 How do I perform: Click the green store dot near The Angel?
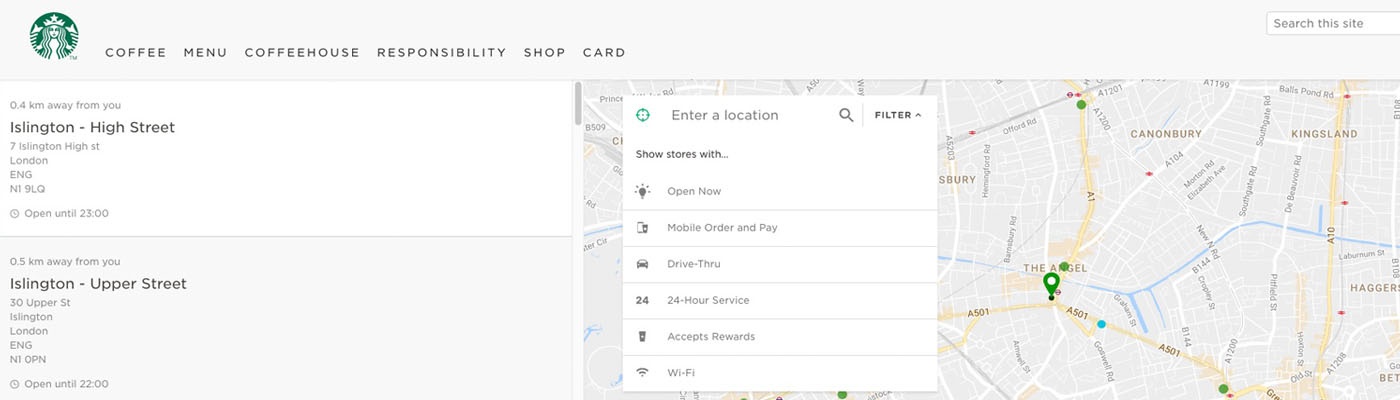coord(1064,267)
